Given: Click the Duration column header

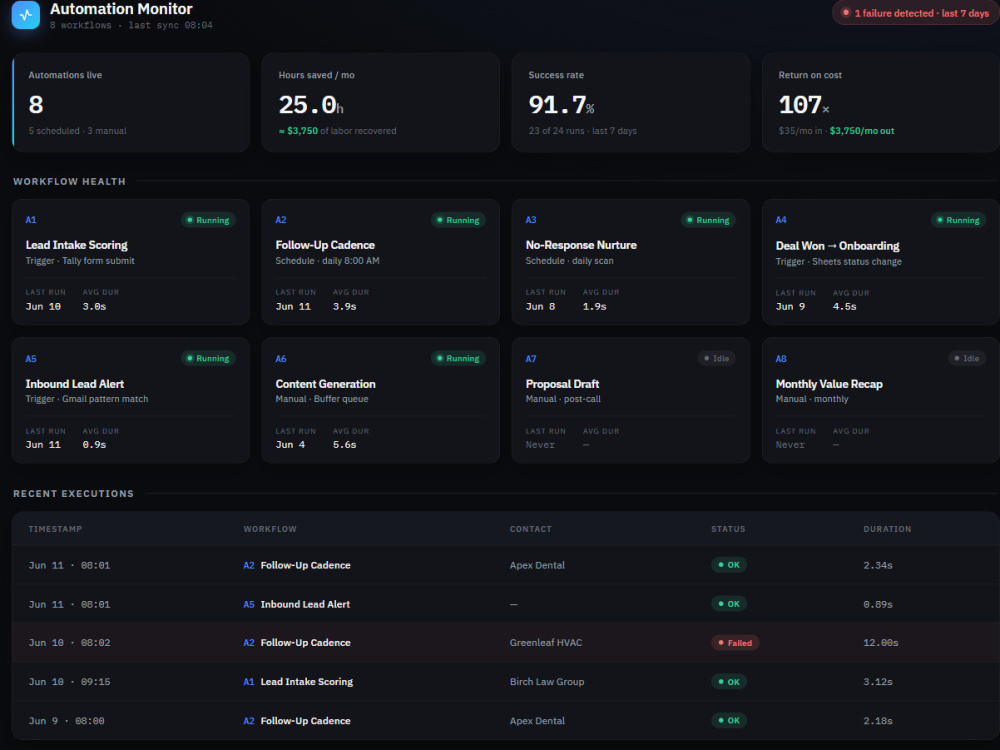Looking at the screenshot, I should (887, 529).
